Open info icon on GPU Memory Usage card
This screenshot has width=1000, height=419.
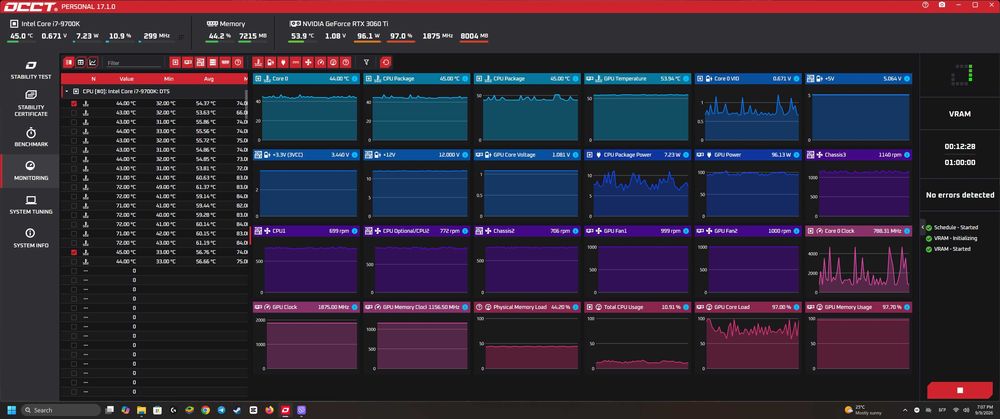click(907, 307)
